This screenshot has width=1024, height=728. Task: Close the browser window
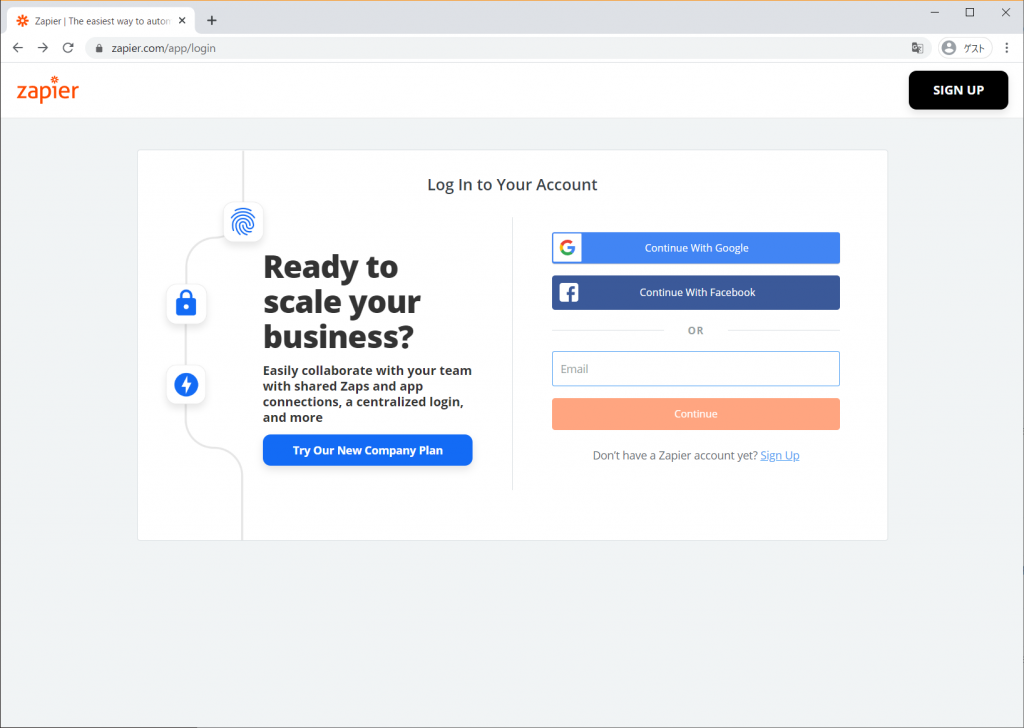pos(1006,12)
